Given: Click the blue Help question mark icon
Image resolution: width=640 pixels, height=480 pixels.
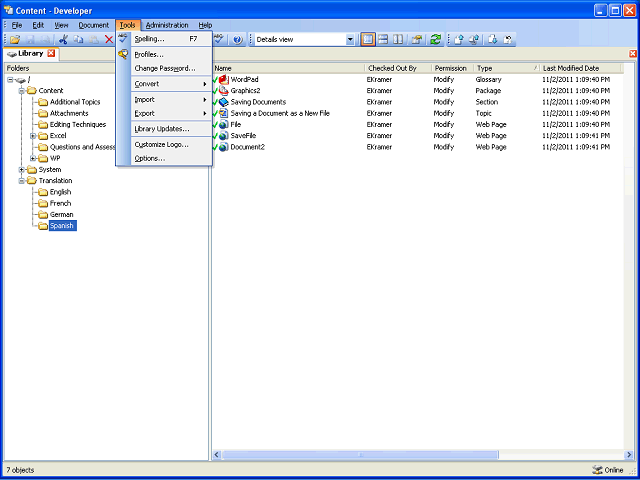Looking at the screenshot, I should pyautogui.click(x=238, y=40).
